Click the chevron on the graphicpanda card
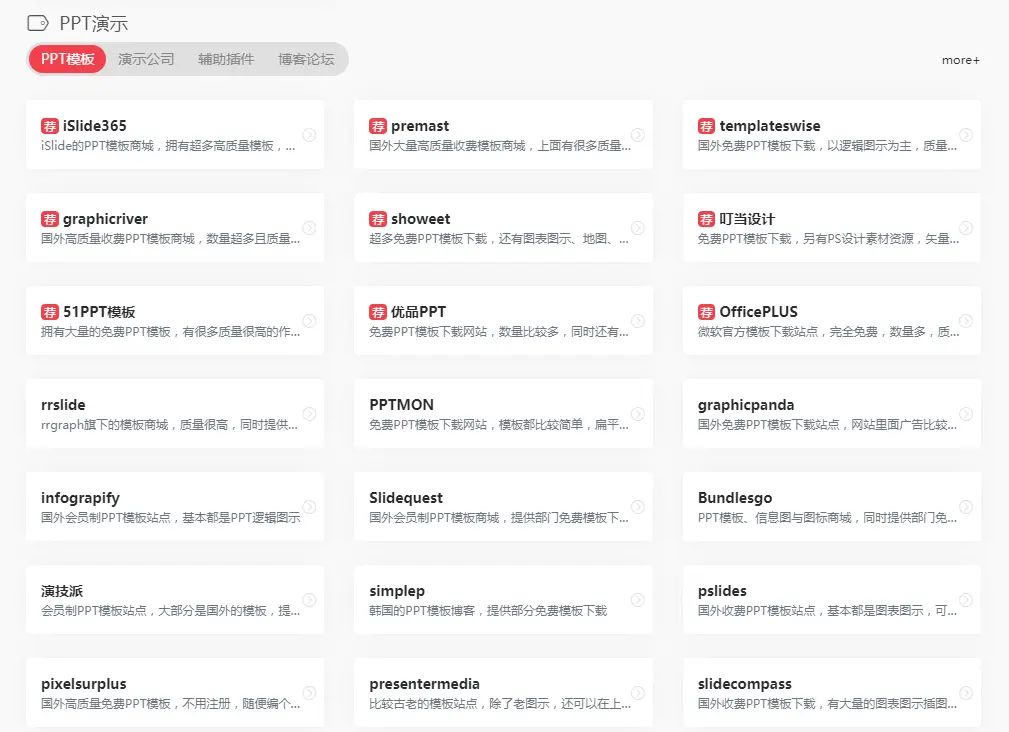Viewport: 1009px width, 732px height. tap(966, 413)
